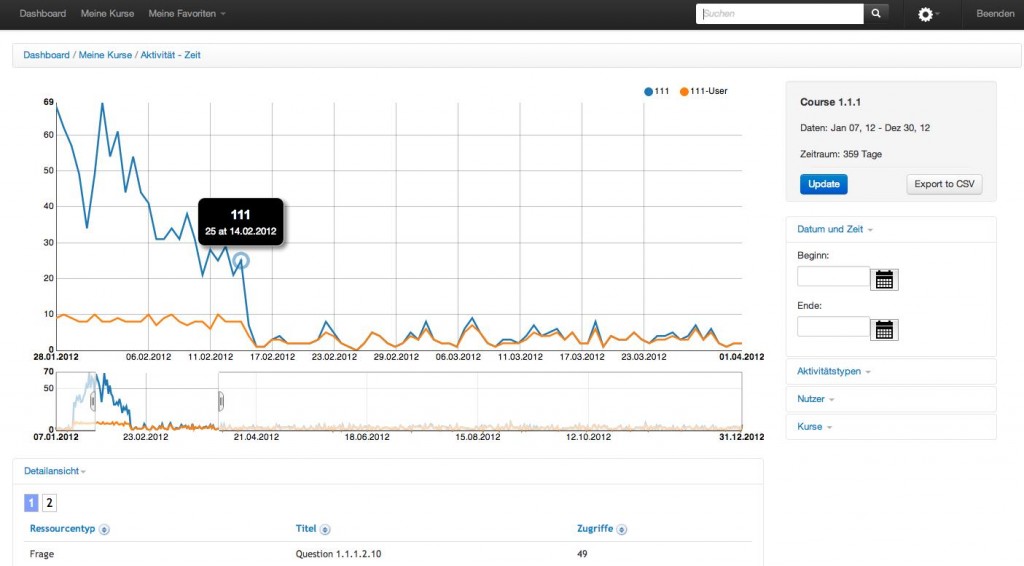This screenshot has width=1024, height=566.
Task: Collapse the Datum und Zeit section
Action: [834, 229]
